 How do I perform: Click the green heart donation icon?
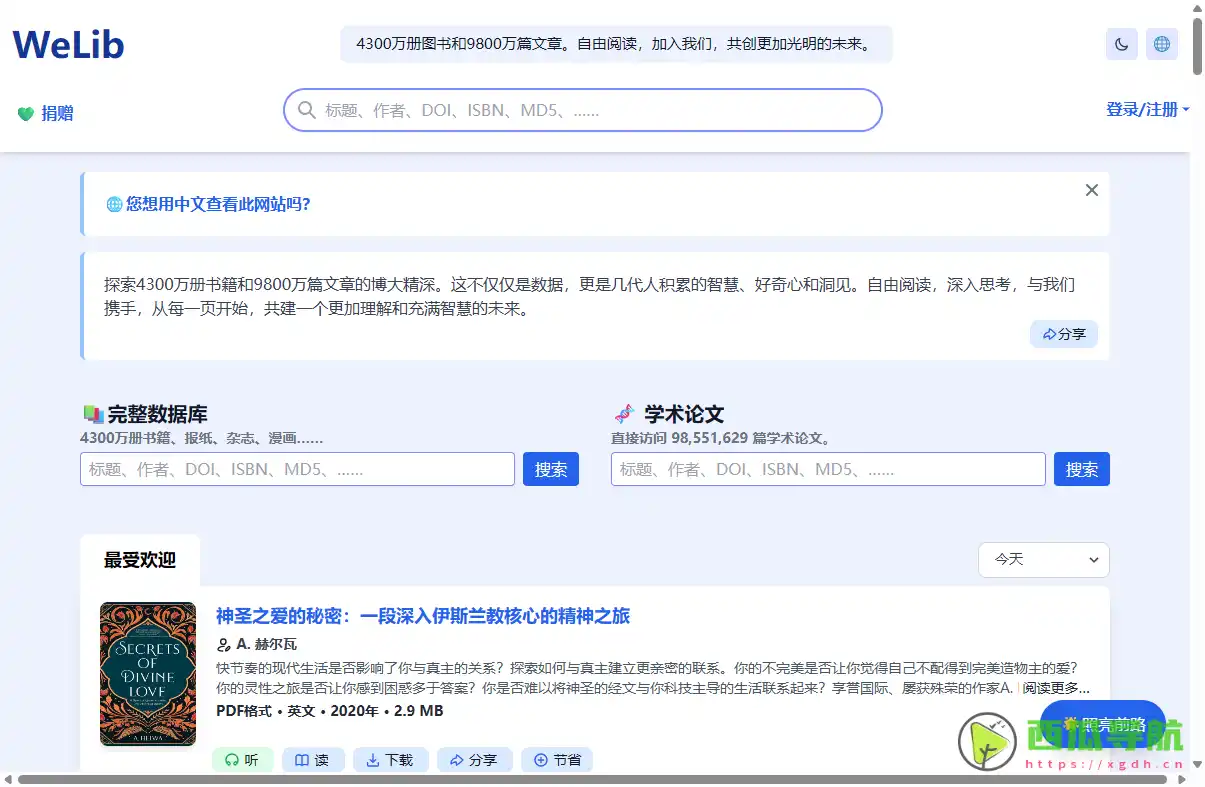25,113
